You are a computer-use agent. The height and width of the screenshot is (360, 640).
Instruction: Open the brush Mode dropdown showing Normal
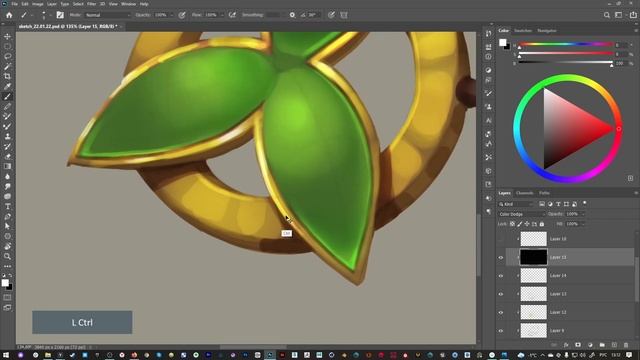(107, 15)
